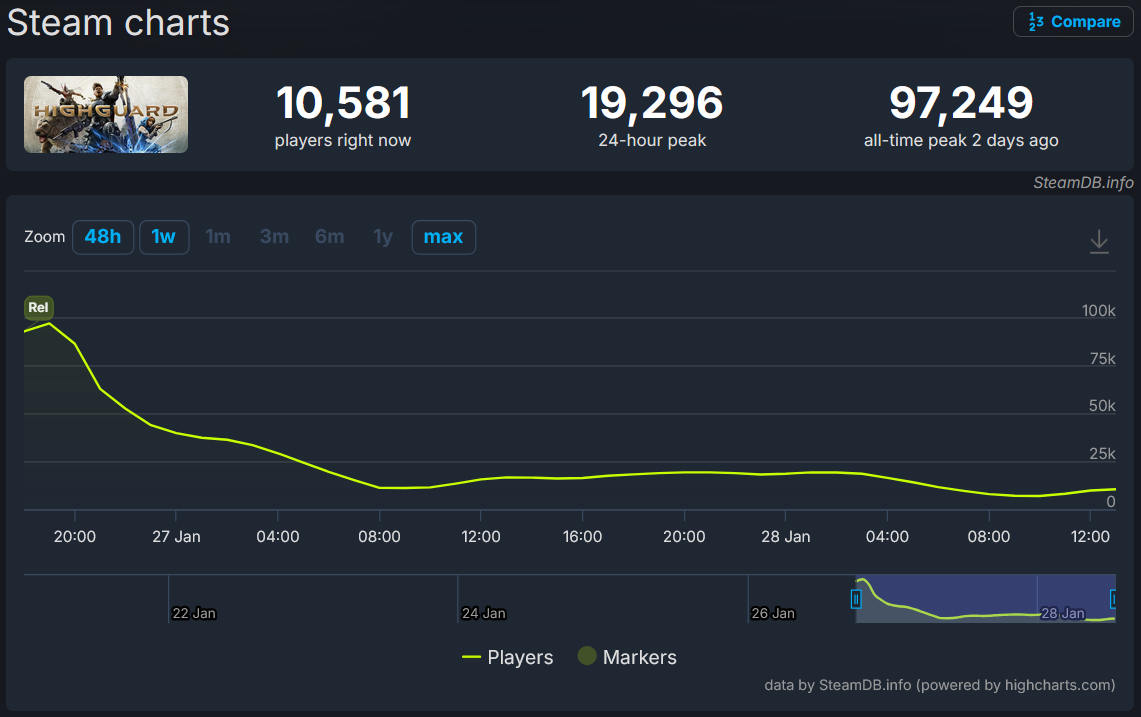Click the 25k y-axis label
1141x717 pixels.
pyautogui.click(x=1102, y=453)
